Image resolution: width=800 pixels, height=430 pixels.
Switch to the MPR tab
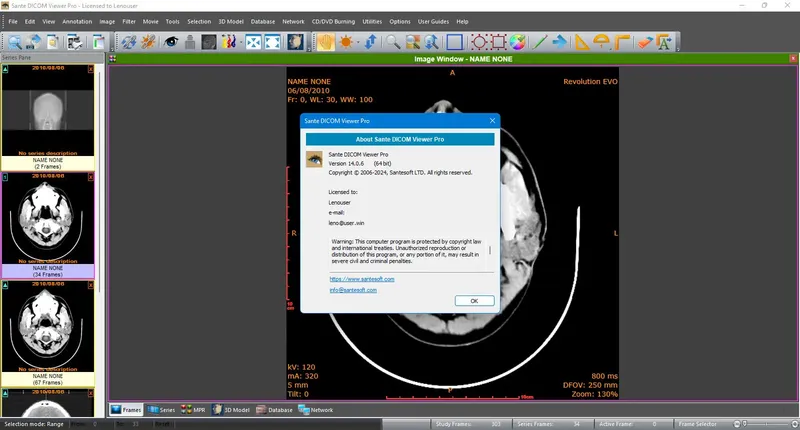pos(192,410)
